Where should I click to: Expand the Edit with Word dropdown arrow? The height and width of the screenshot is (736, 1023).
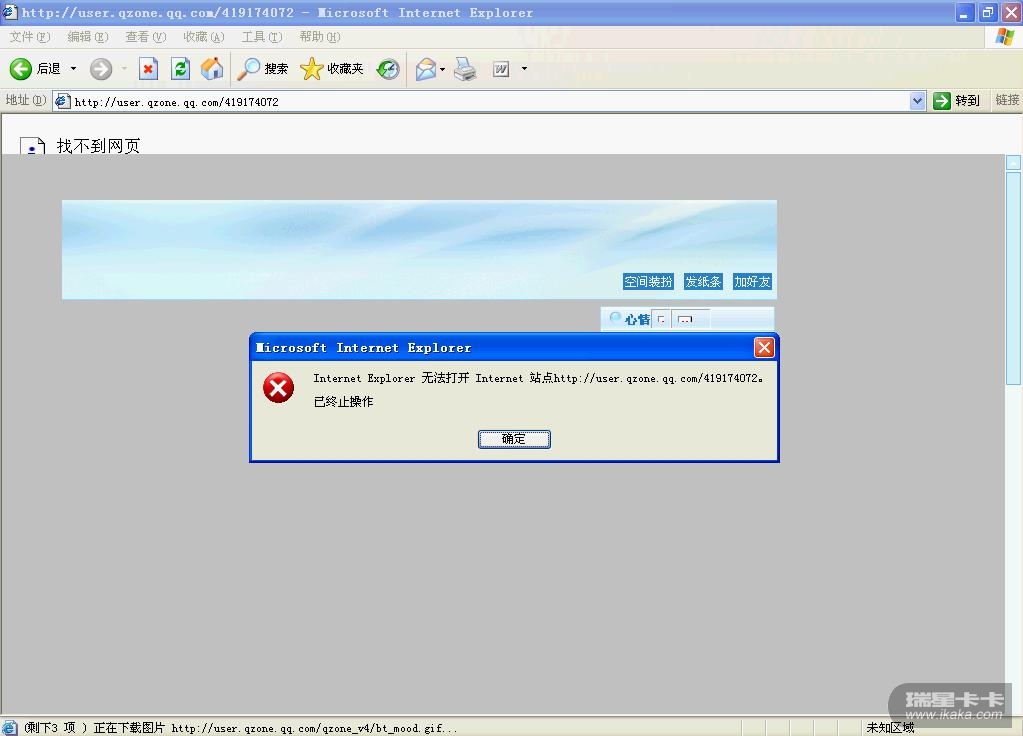524,69
